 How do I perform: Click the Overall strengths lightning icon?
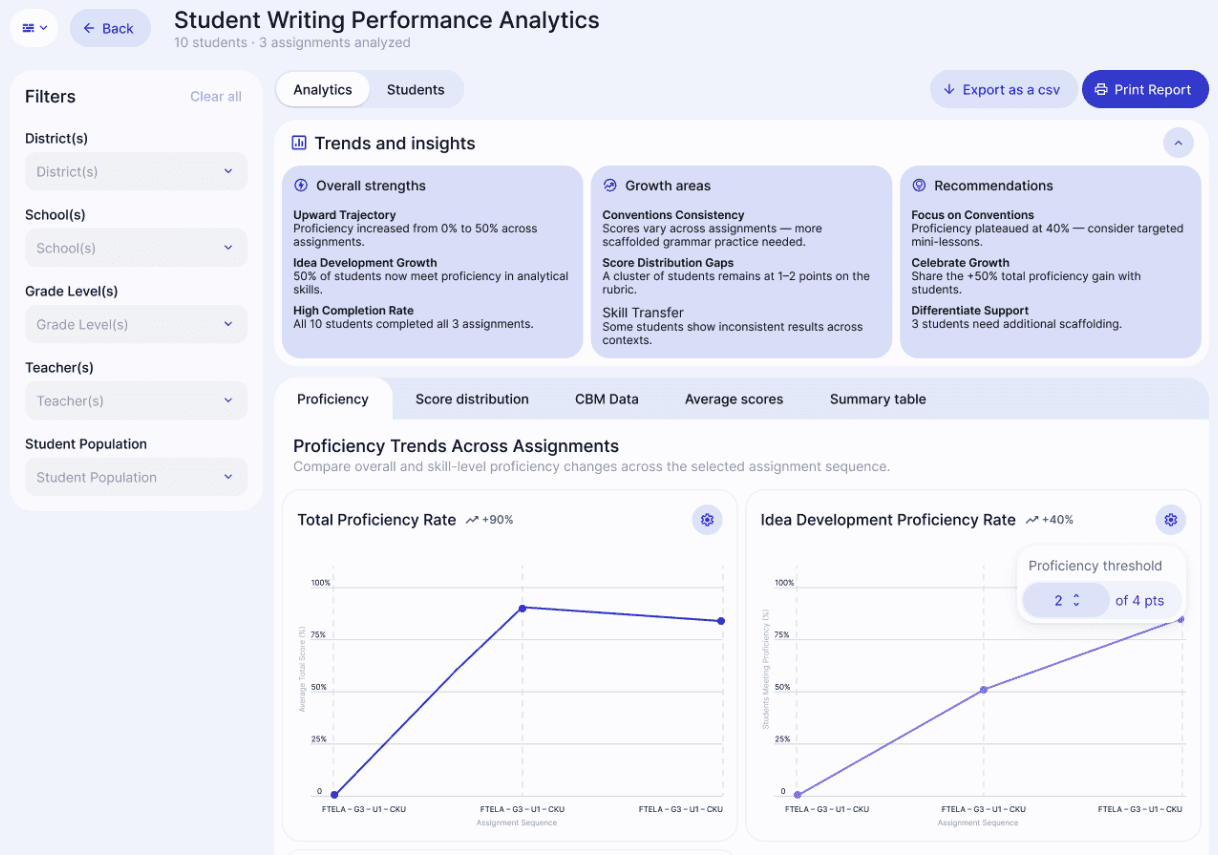pyautogui.click(x=301, y=186)
